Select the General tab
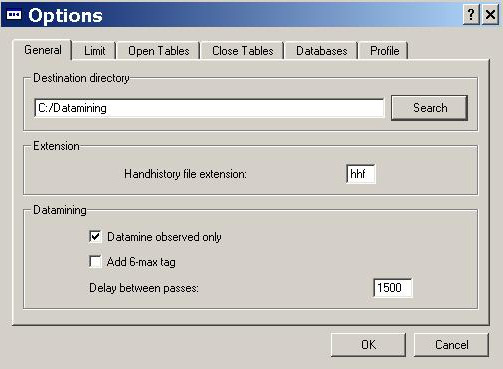The width and height of the screenshot is (503, 369). 42,50
